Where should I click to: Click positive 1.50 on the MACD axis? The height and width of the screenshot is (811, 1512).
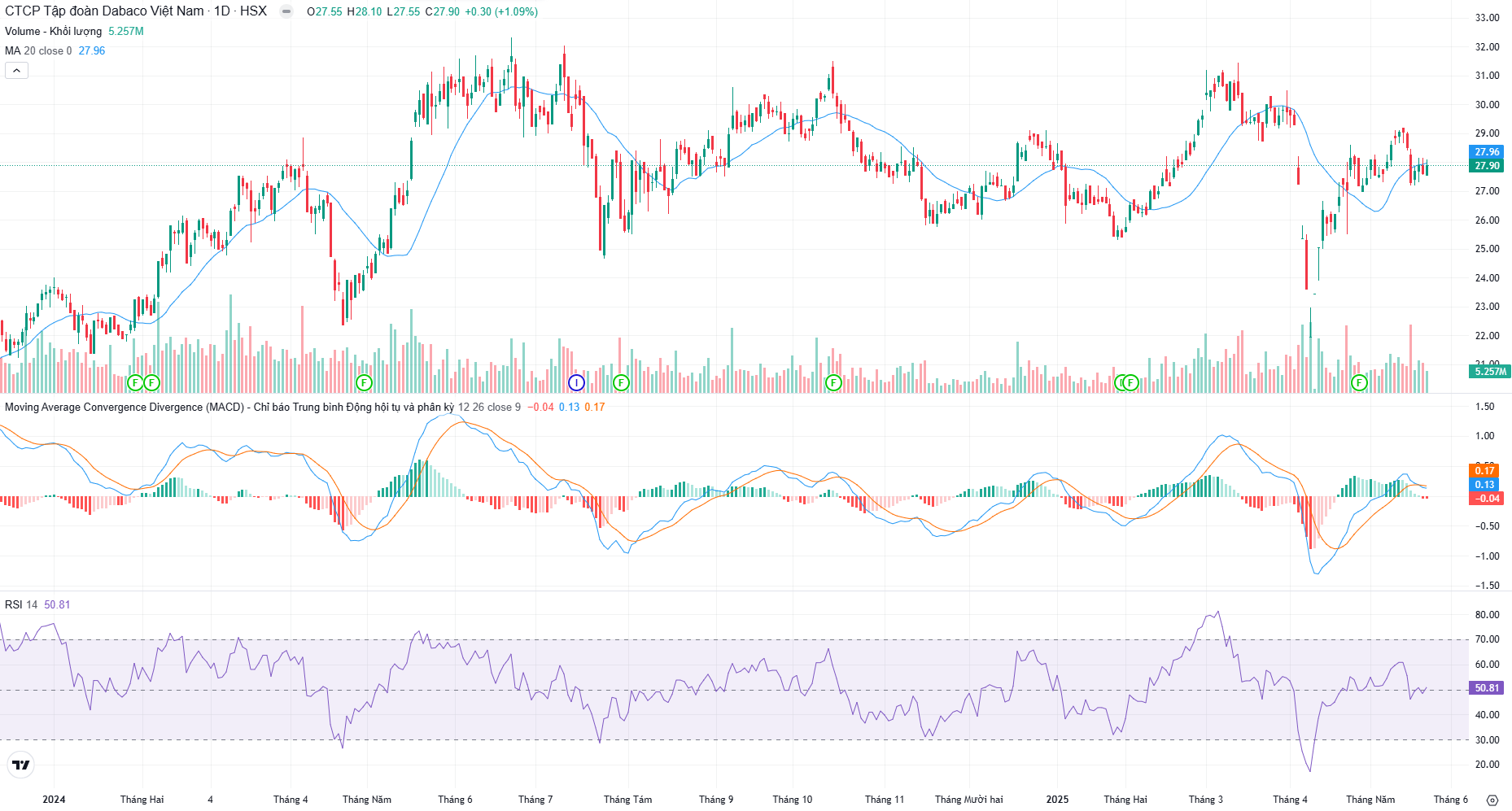[x=1485, y=407]
